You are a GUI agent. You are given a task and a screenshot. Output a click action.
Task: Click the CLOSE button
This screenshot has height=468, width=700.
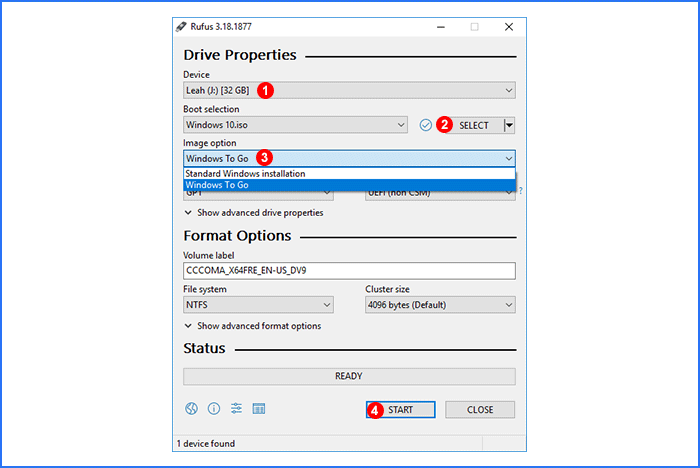click(x=480, y=410)
